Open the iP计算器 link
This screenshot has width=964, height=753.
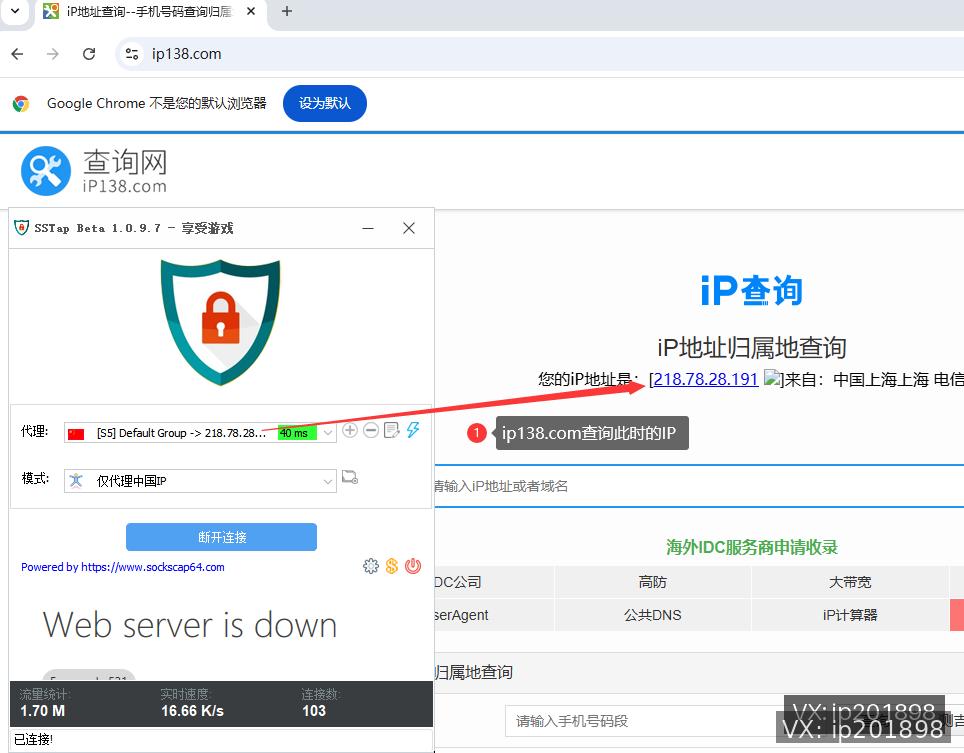pos(850,615)
